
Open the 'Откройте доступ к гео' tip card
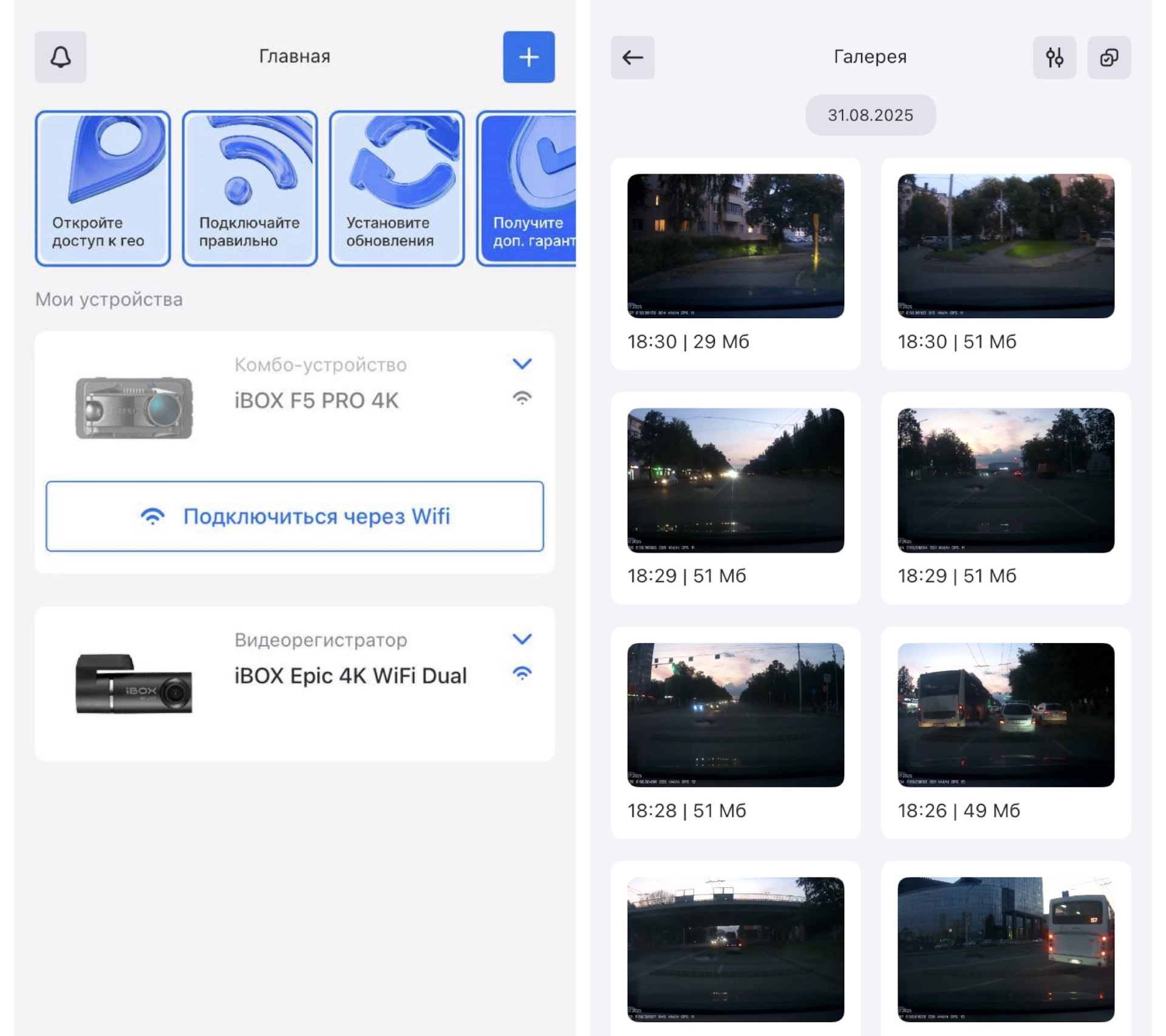(x=103, y=188)
